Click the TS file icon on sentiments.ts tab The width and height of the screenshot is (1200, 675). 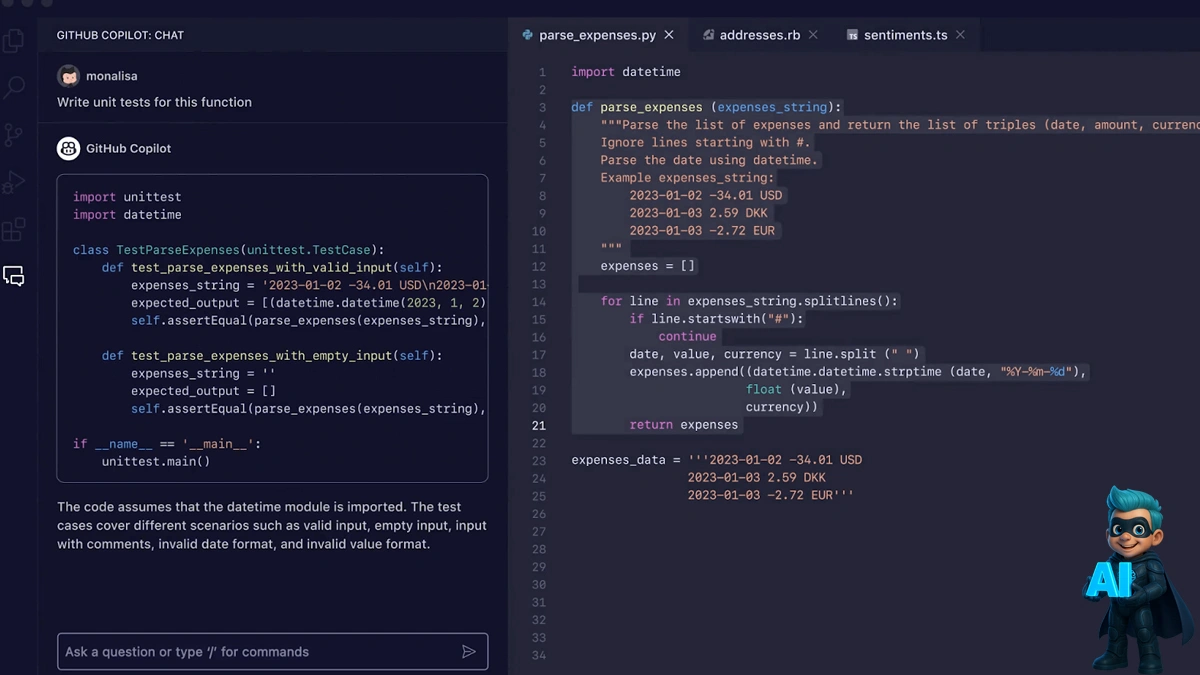[852, 35]
